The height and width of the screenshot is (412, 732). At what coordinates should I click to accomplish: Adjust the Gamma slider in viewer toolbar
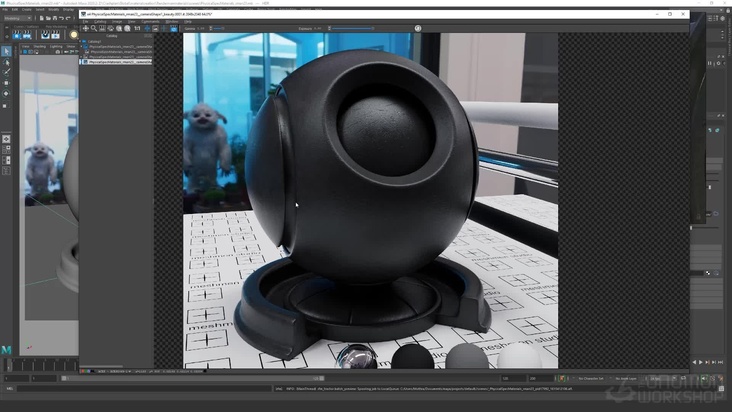[x=217, y=28]
